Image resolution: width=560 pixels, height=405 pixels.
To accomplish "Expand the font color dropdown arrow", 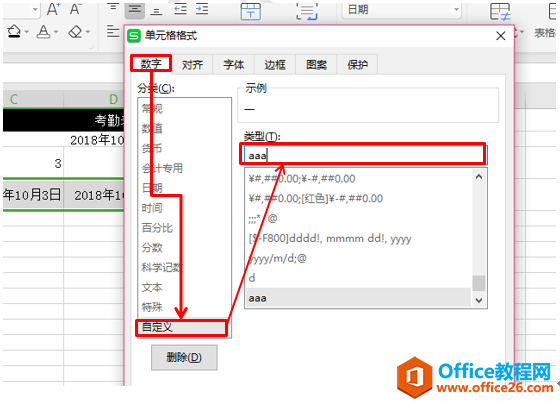I will 56,32.
